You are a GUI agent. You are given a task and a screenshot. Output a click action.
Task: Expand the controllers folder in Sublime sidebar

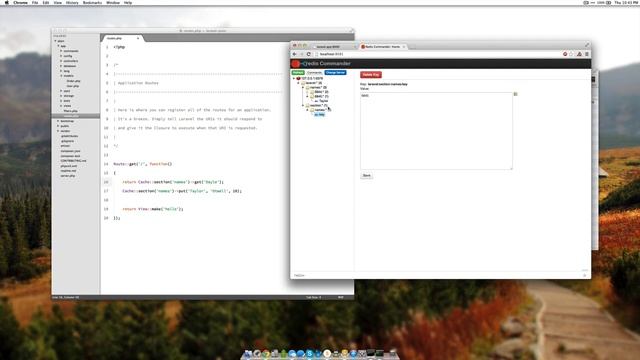tap(61, 61)
